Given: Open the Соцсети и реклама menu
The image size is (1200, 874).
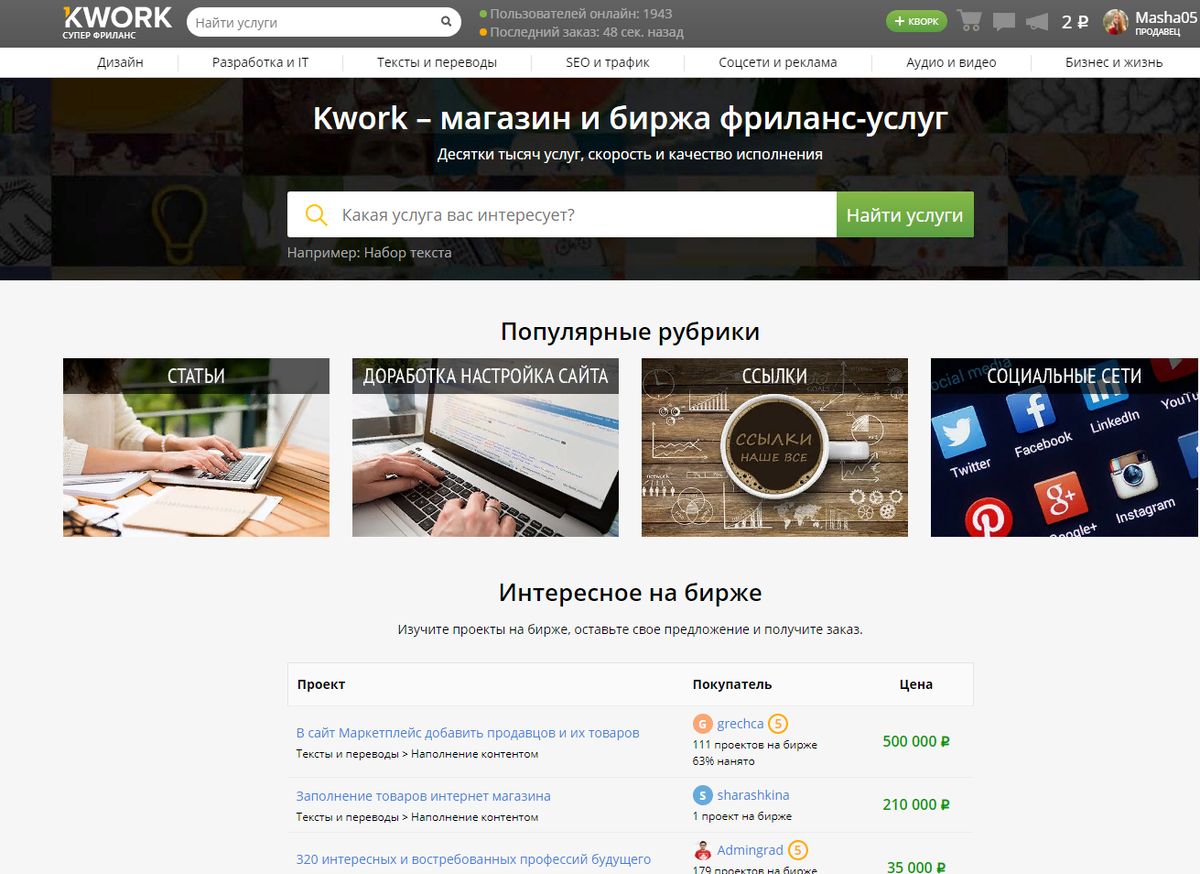Looking at the screenshot, I should 778,62.
